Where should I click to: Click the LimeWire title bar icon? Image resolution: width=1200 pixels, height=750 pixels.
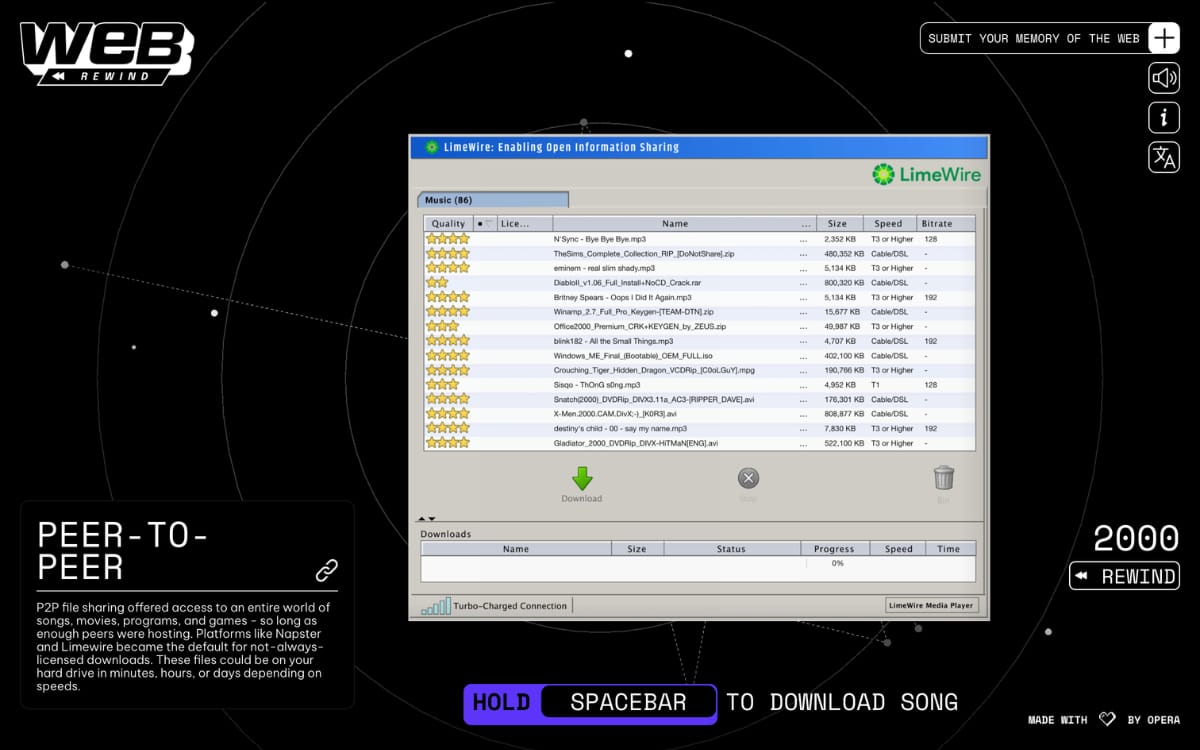(432, 147)
